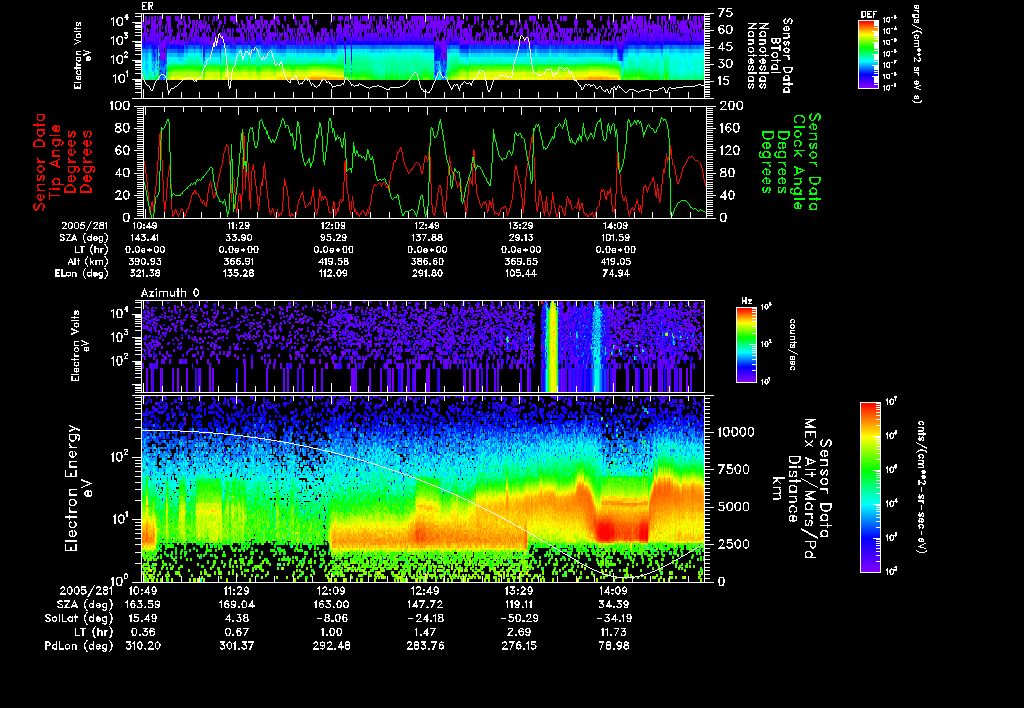Click the ELon value 74.94
1024x708 pixels.
tap(615, 273)
